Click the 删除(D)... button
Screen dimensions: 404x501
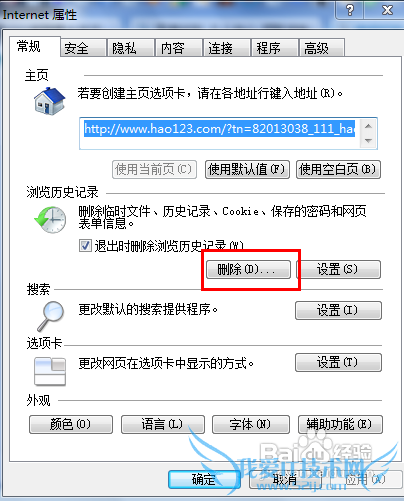248,269
